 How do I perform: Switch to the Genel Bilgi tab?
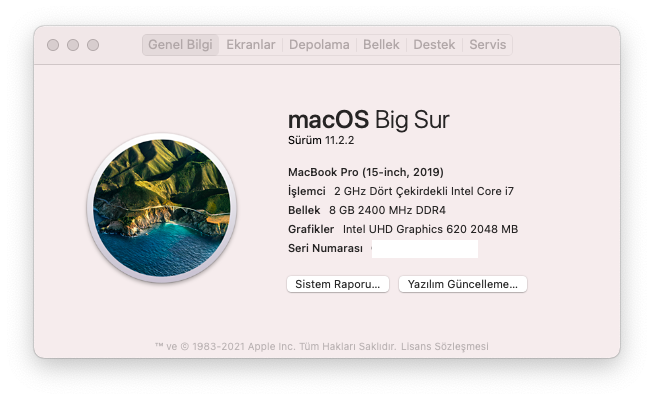point(180,45)
